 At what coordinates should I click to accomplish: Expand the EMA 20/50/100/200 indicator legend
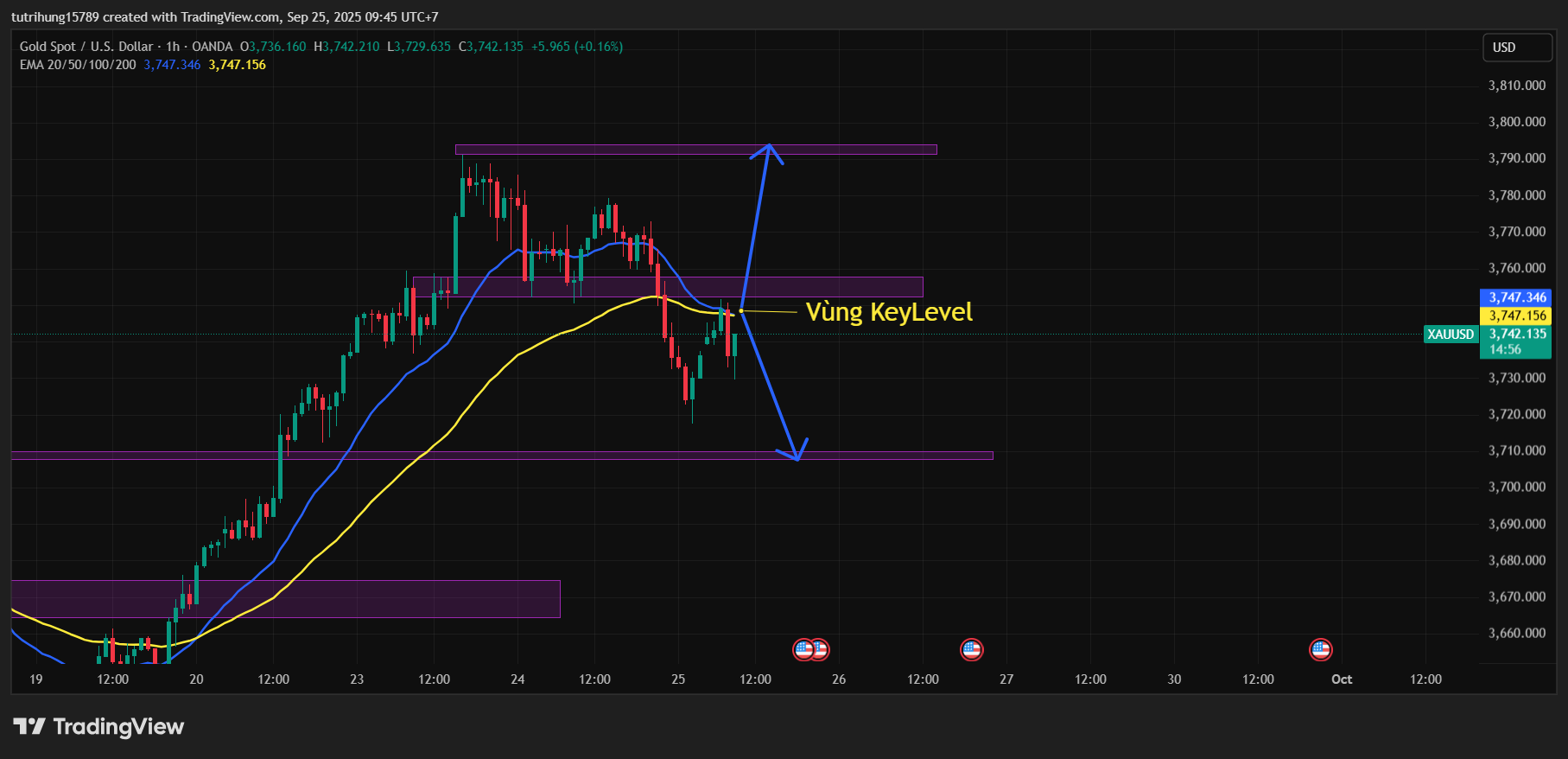click(x=78, y=65)
